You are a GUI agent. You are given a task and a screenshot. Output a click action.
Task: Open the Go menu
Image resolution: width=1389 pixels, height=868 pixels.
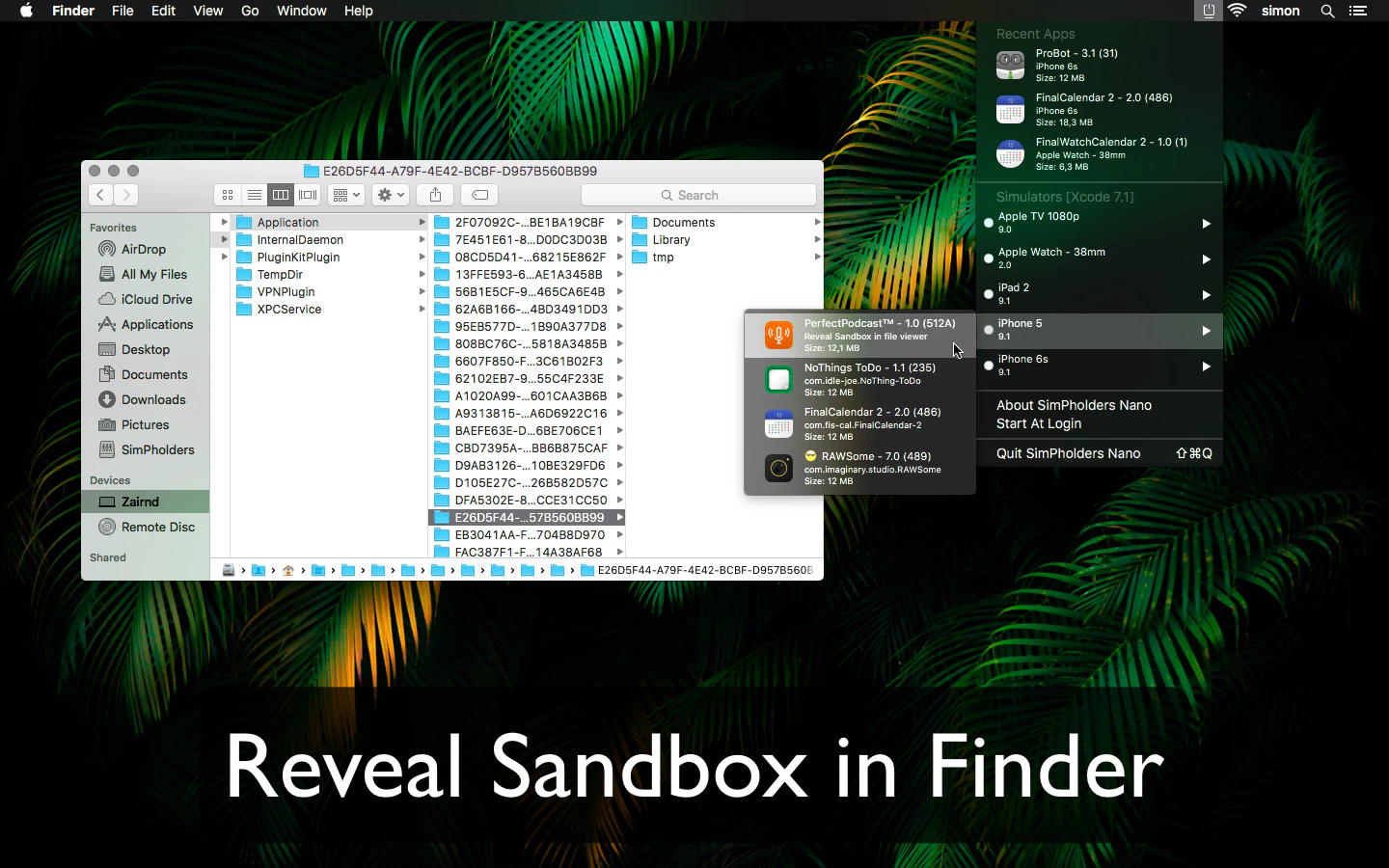point(250,11)
